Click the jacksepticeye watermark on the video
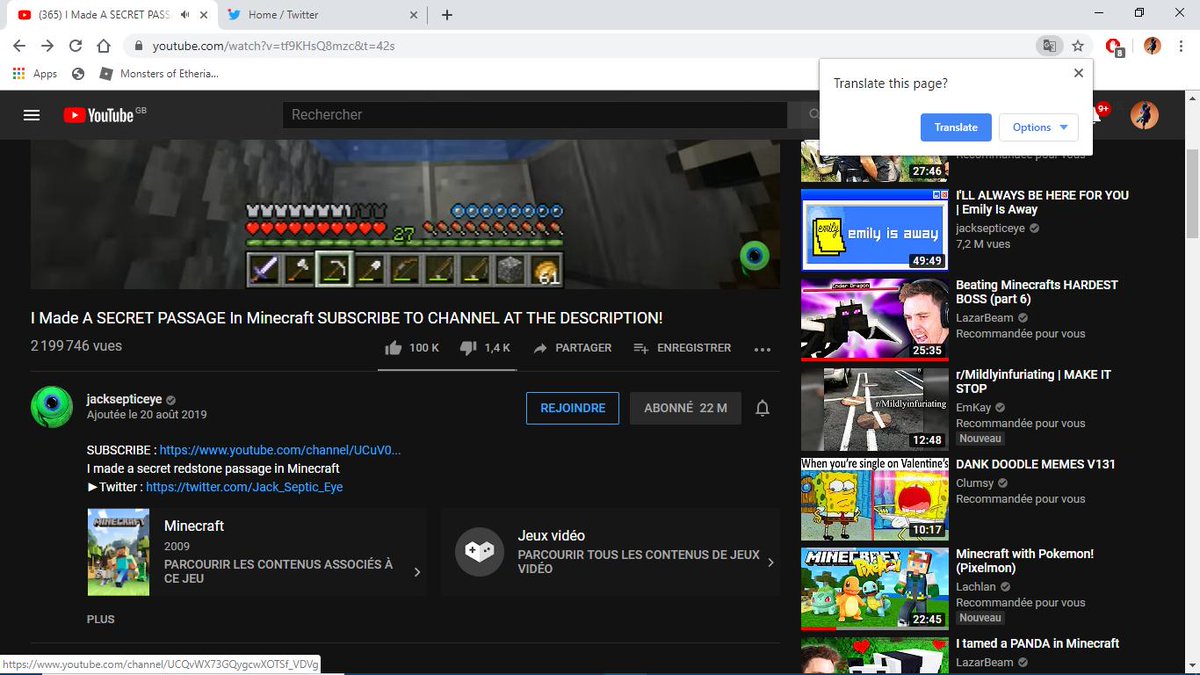 click(x=754, y=256)
